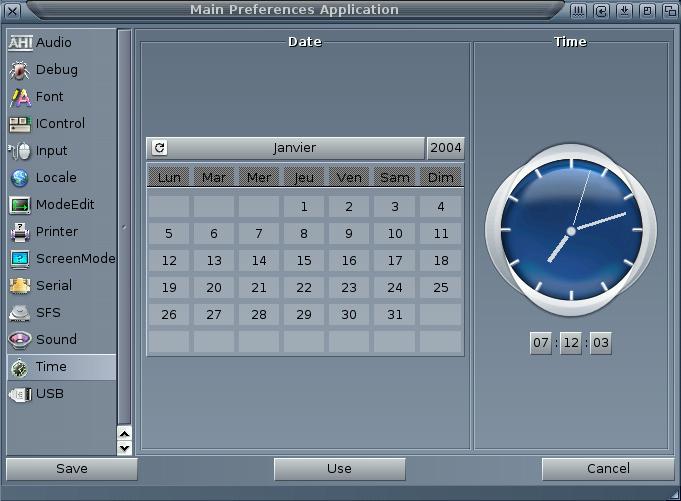Open Input mouse icon

click(x=20, y=151)
